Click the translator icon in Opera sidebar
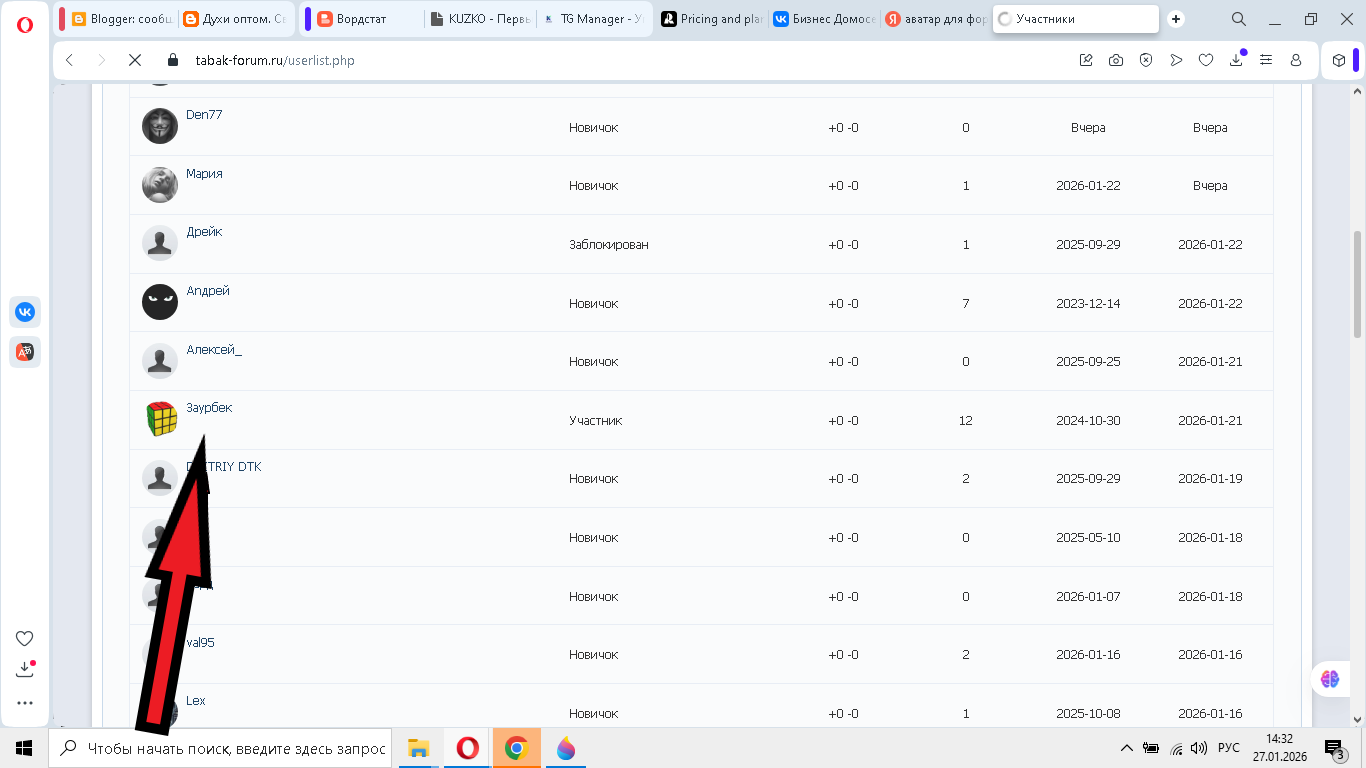This screenshot has width=1366, height=768. point(25,351)
